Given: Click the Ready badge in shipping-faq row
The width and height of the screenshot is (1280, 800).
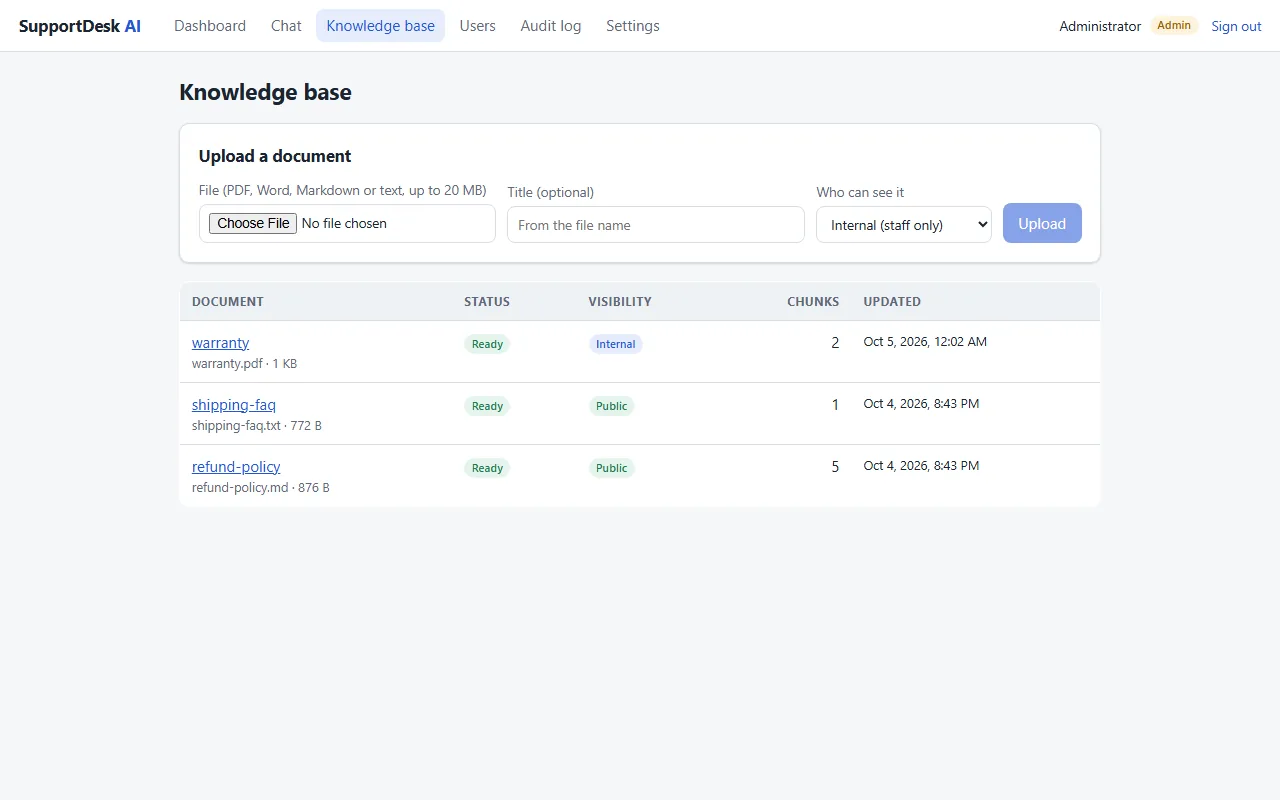Looking at the screenshot, I should click(x=487, y=406).
